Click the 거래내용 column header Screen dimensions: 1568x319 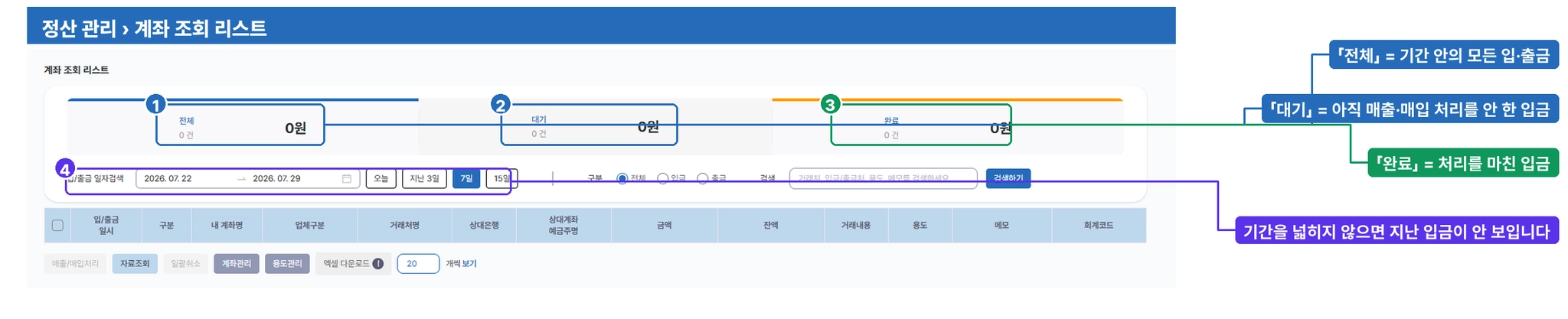click(x=856, y=226)
